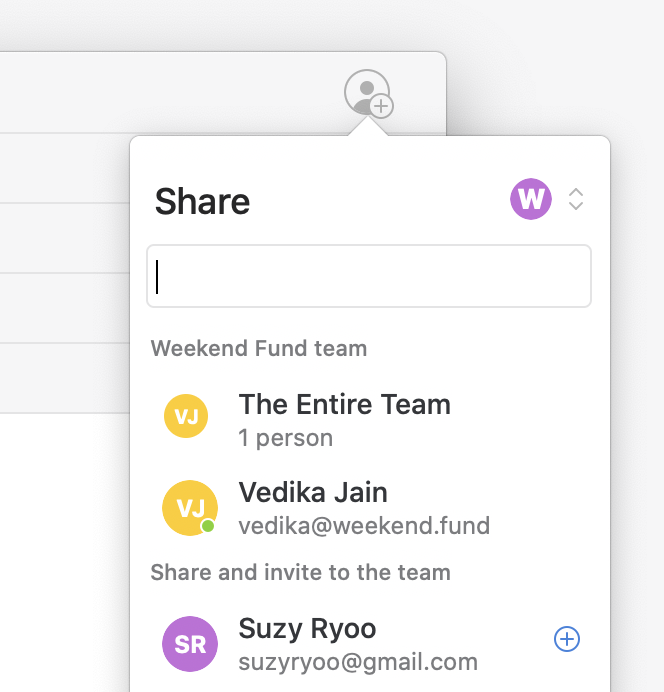This screenshot has height=692, width=664.
Task: Select Vedika Jain from the team list
Action: pyautogui.click(x=313, y=493)
